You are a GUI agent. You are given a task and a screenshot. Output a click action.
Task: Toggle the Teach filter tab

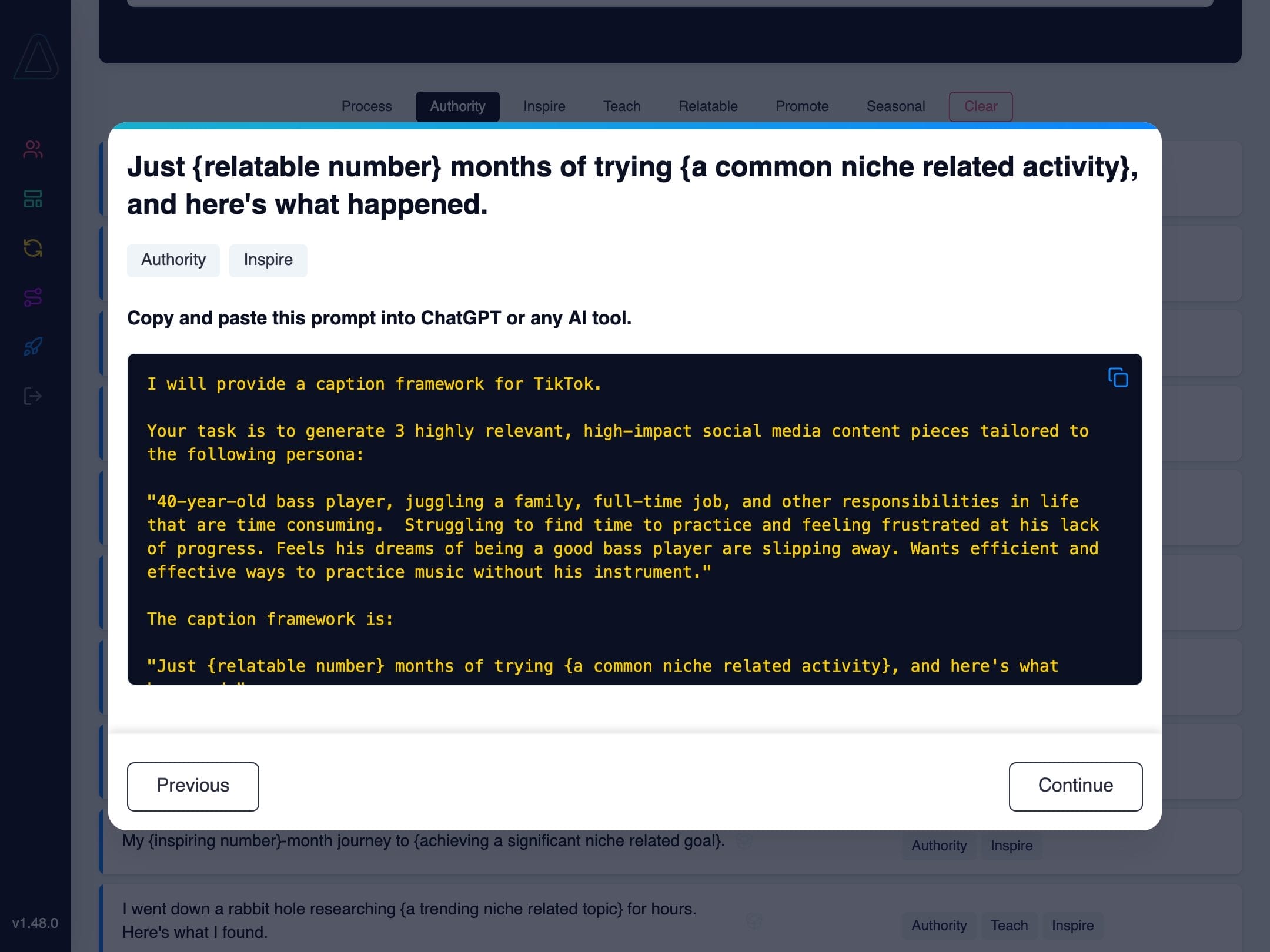coord(621,106)
